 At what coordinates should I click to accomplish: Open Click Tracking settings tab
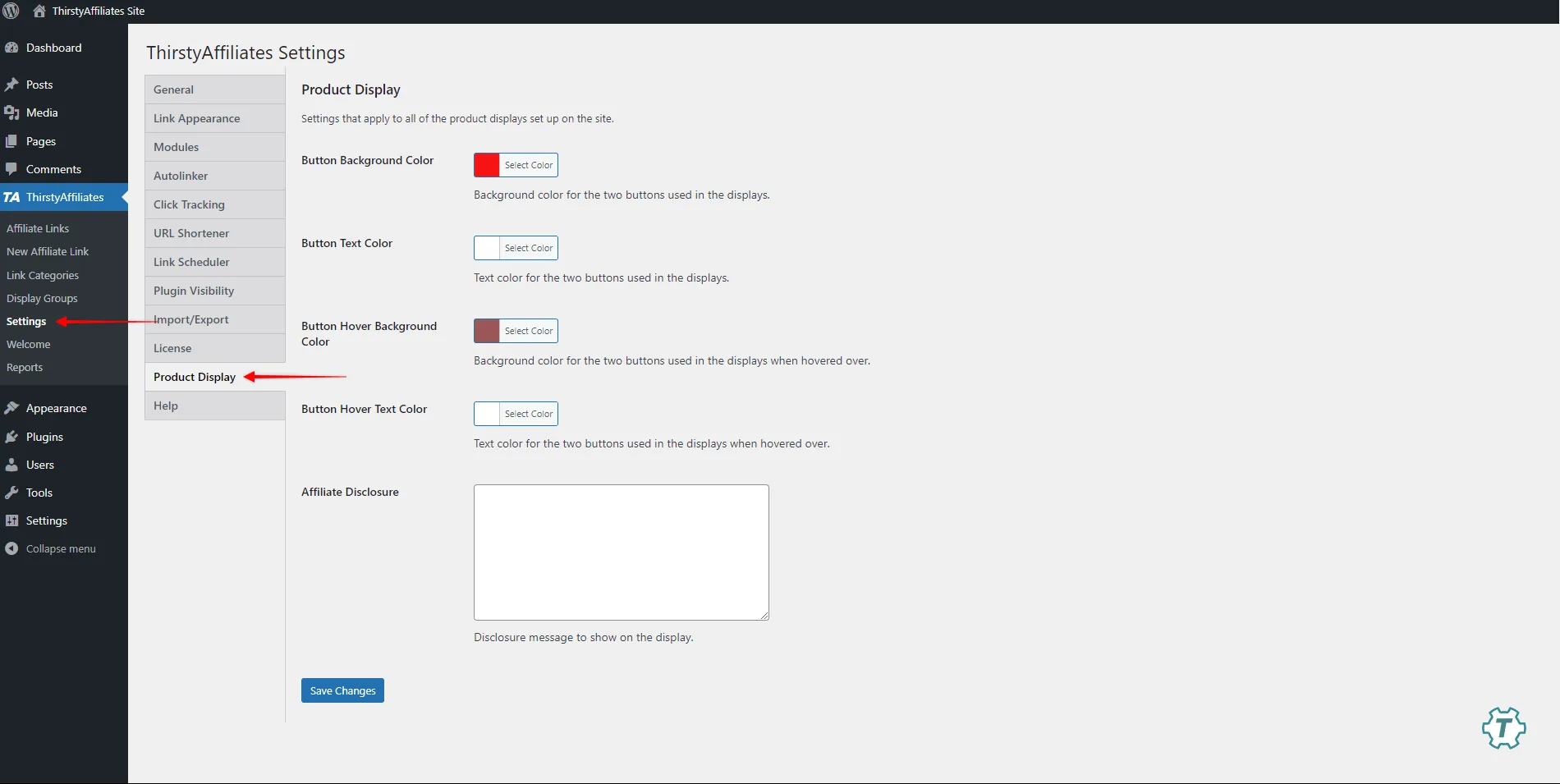(215, 204)
